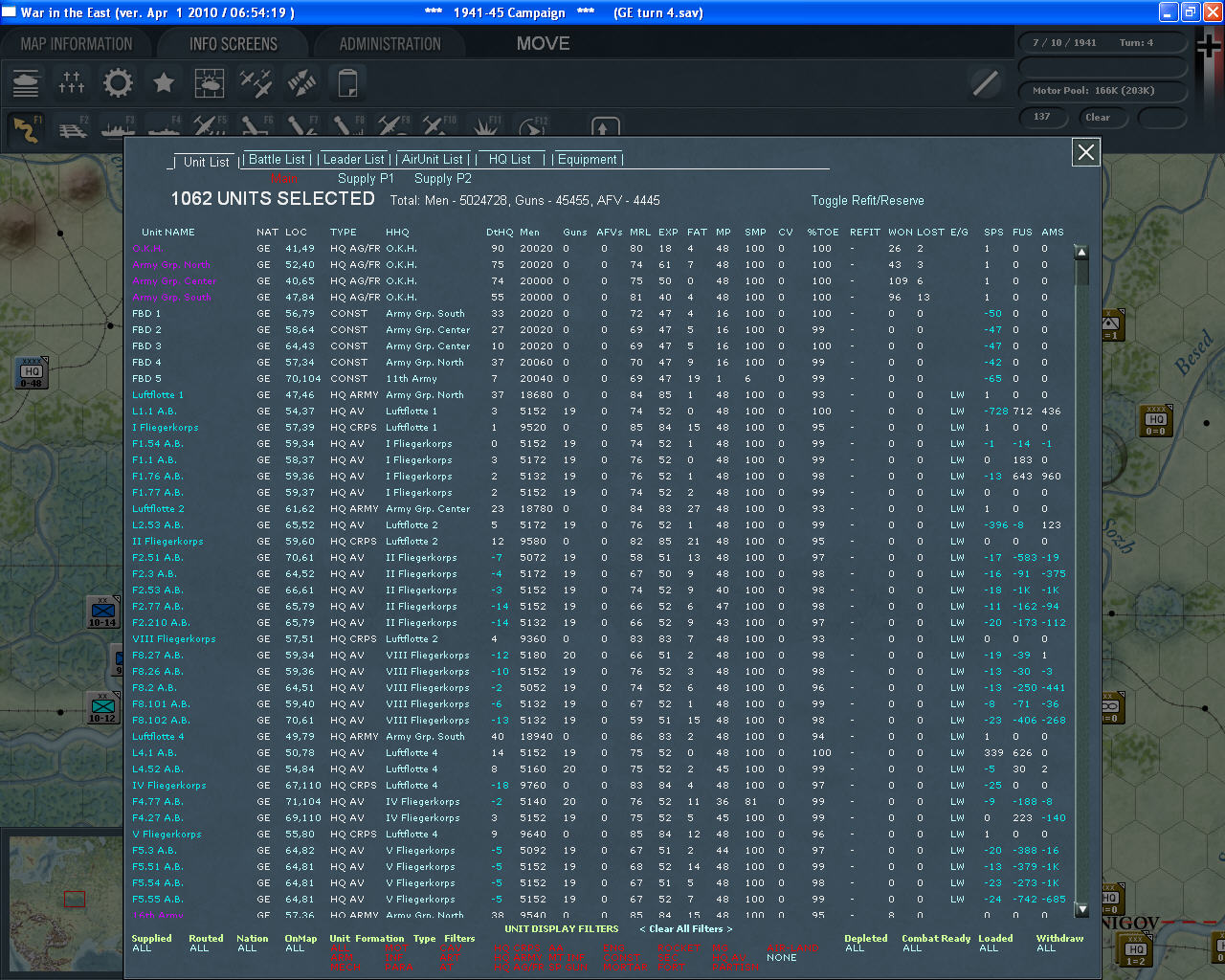Image resolution: width=1225 pixels, height=980 pixels.
Task: Select the HQ 0=0 counter on map
Action: coord(1156,420)
